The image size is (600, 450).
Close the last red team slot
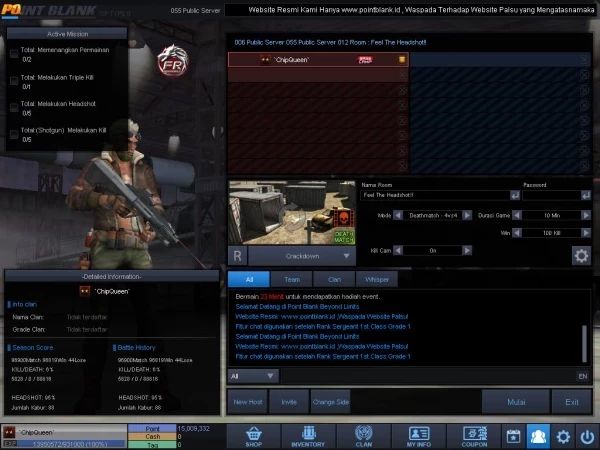tap(402, 166)
